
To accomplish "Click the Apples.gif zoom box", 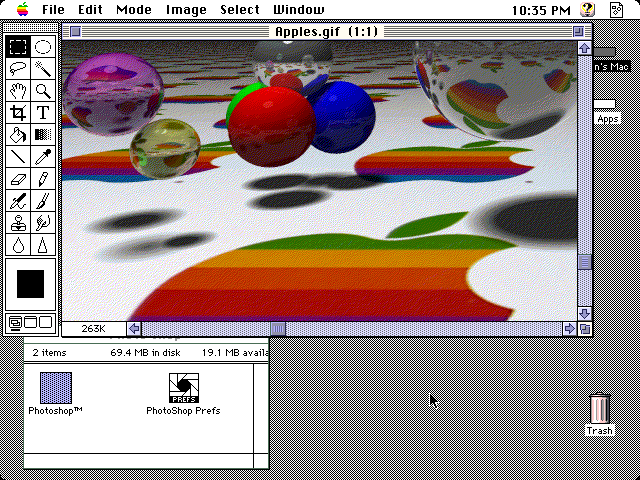I will [578, 31].
